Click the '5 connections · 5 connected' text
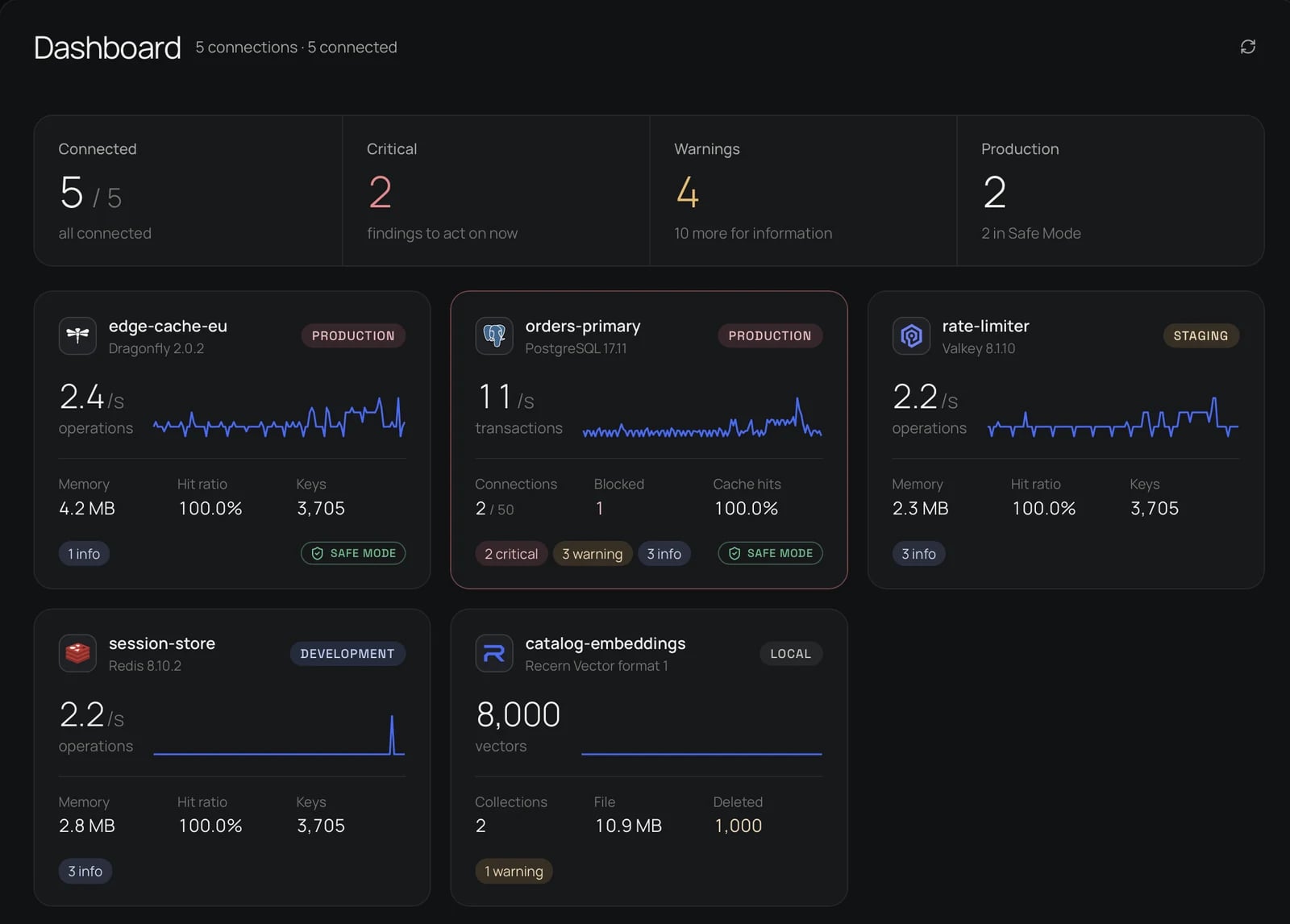This screenshot has width=1290, height=924. [x=296, y=48]
